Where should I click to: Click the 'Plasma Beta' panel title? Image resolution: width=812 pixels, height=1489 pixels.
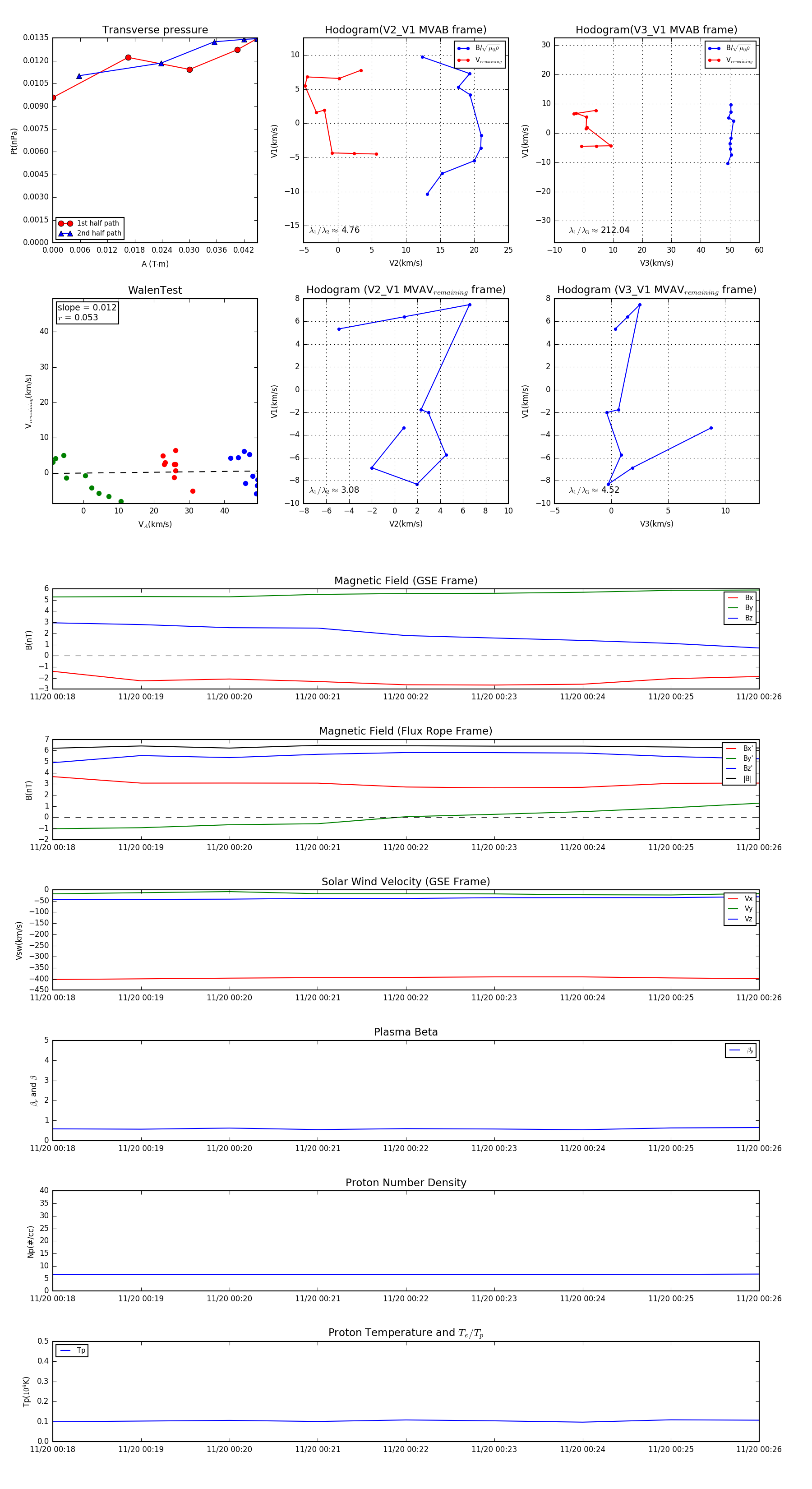(x=406, y=1032)
